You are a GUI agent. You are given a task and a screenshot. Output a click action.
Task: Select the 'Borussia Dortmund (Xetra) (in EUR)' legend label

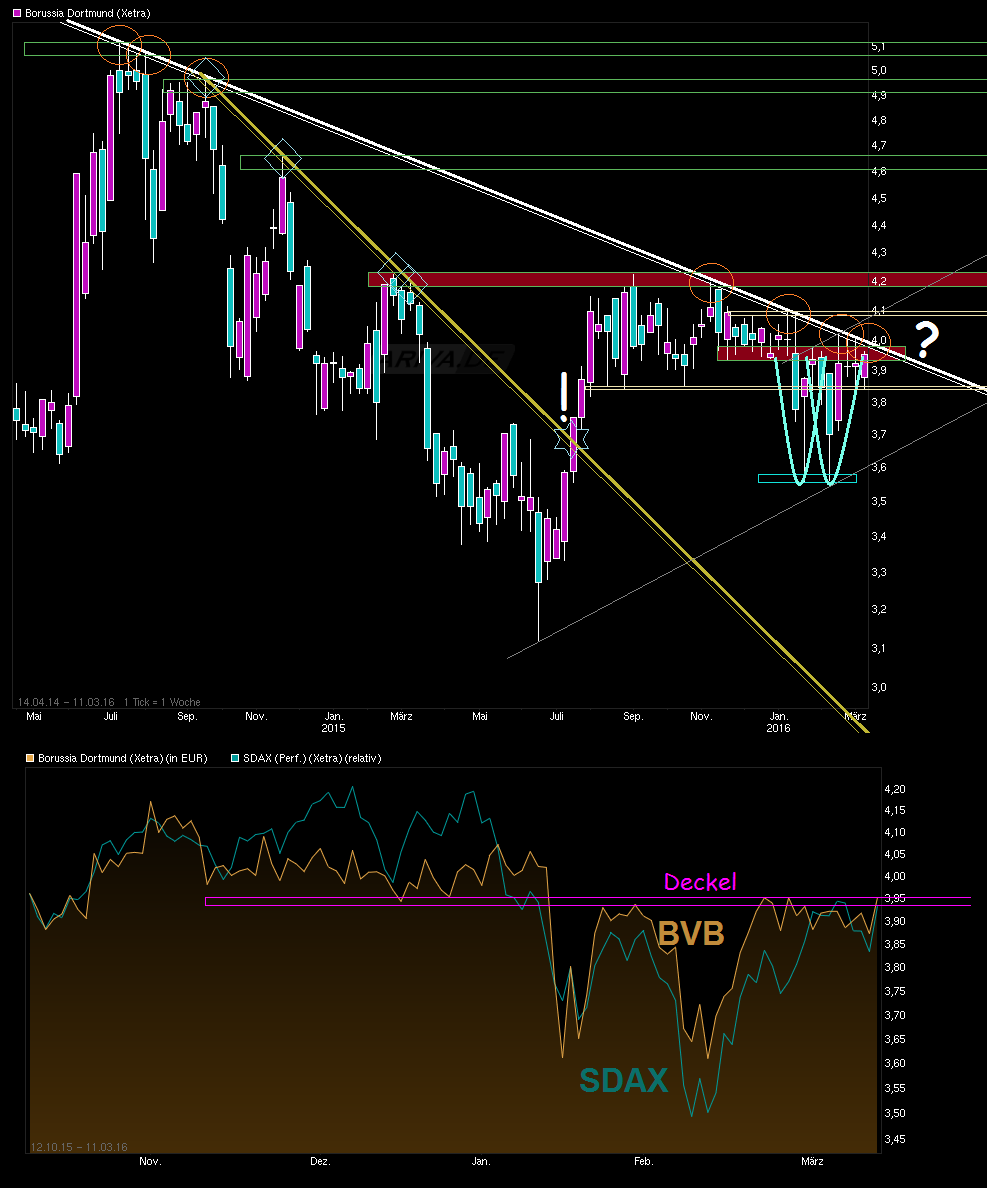click(x=123, y=758)
